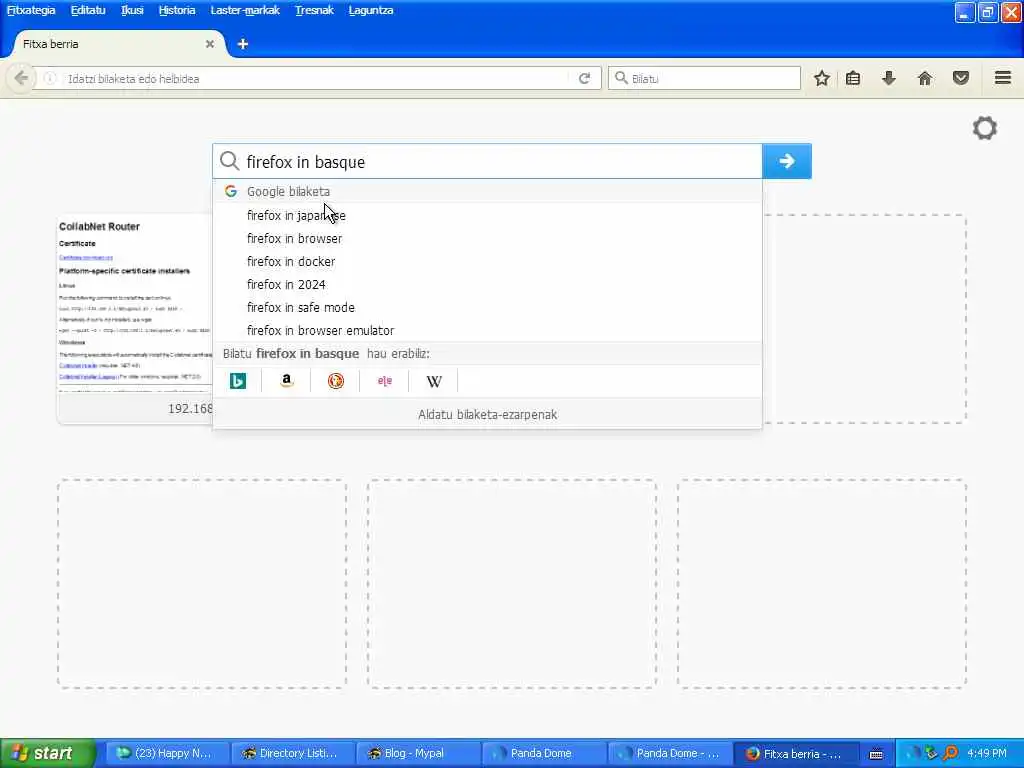Click the Windows start button
Image resolution: width=1024 pixels, height=768 pixels.
(47, 753)
